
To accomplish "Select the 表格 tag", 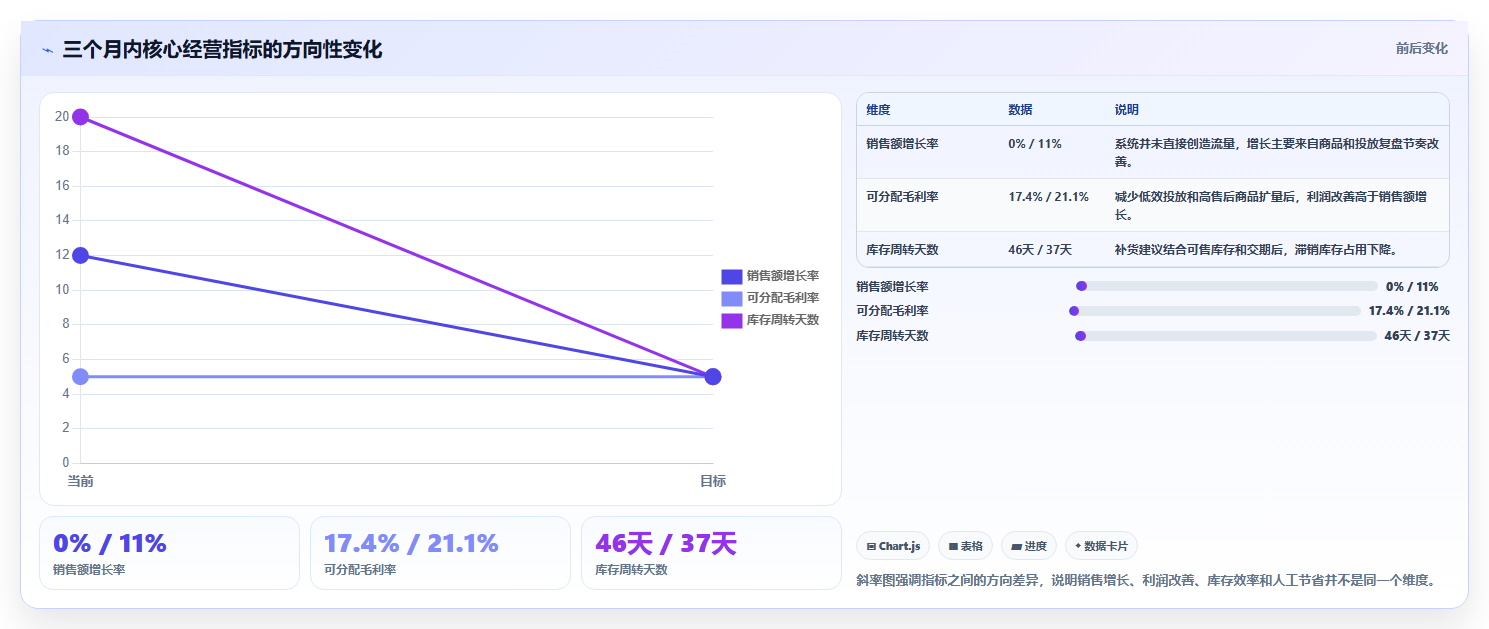I will click(x=965, y=546).
